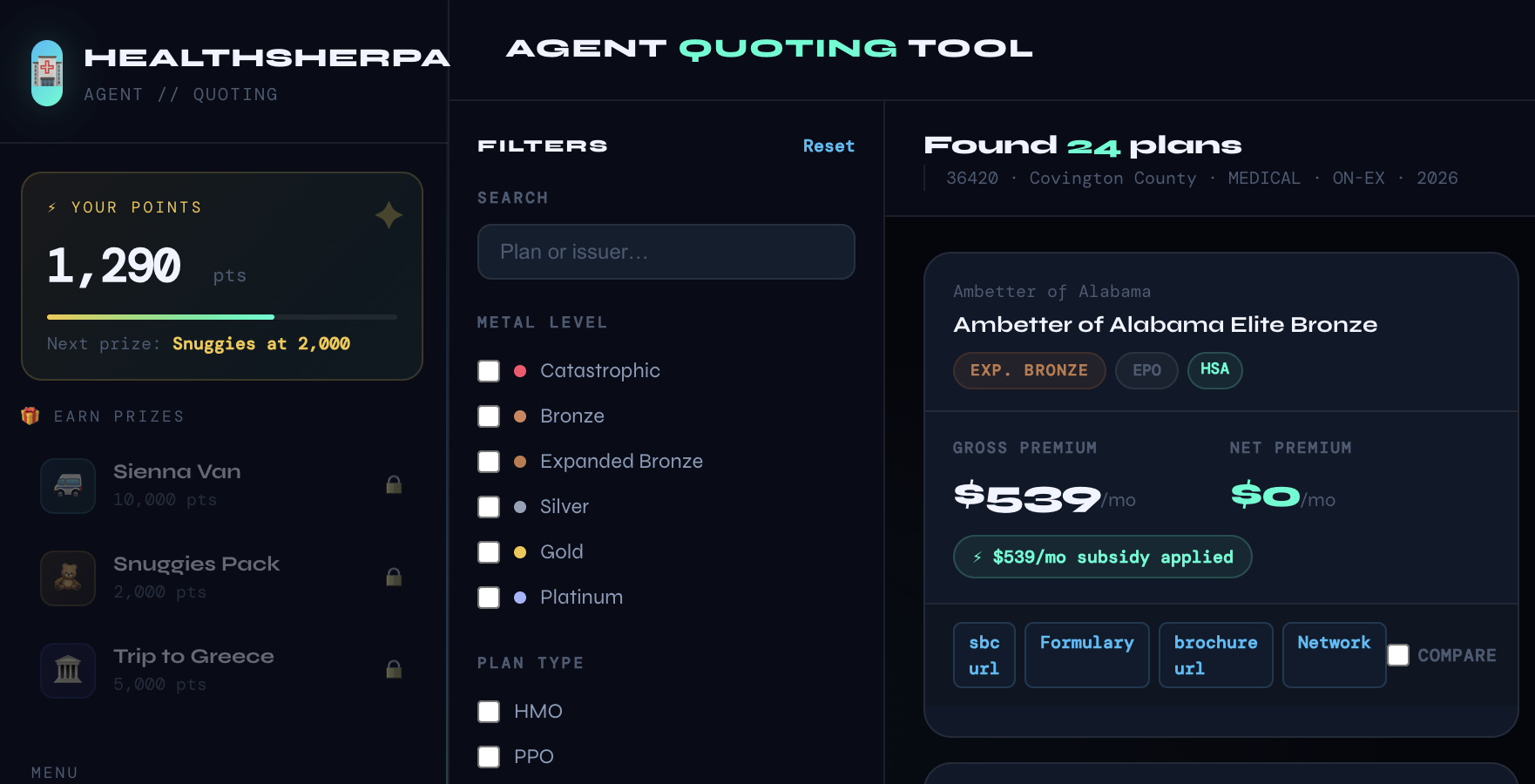Click the Trip to Greece building icon
Image resolution: width=1535 pixels, height=784 pixels.
pos(68,670)
